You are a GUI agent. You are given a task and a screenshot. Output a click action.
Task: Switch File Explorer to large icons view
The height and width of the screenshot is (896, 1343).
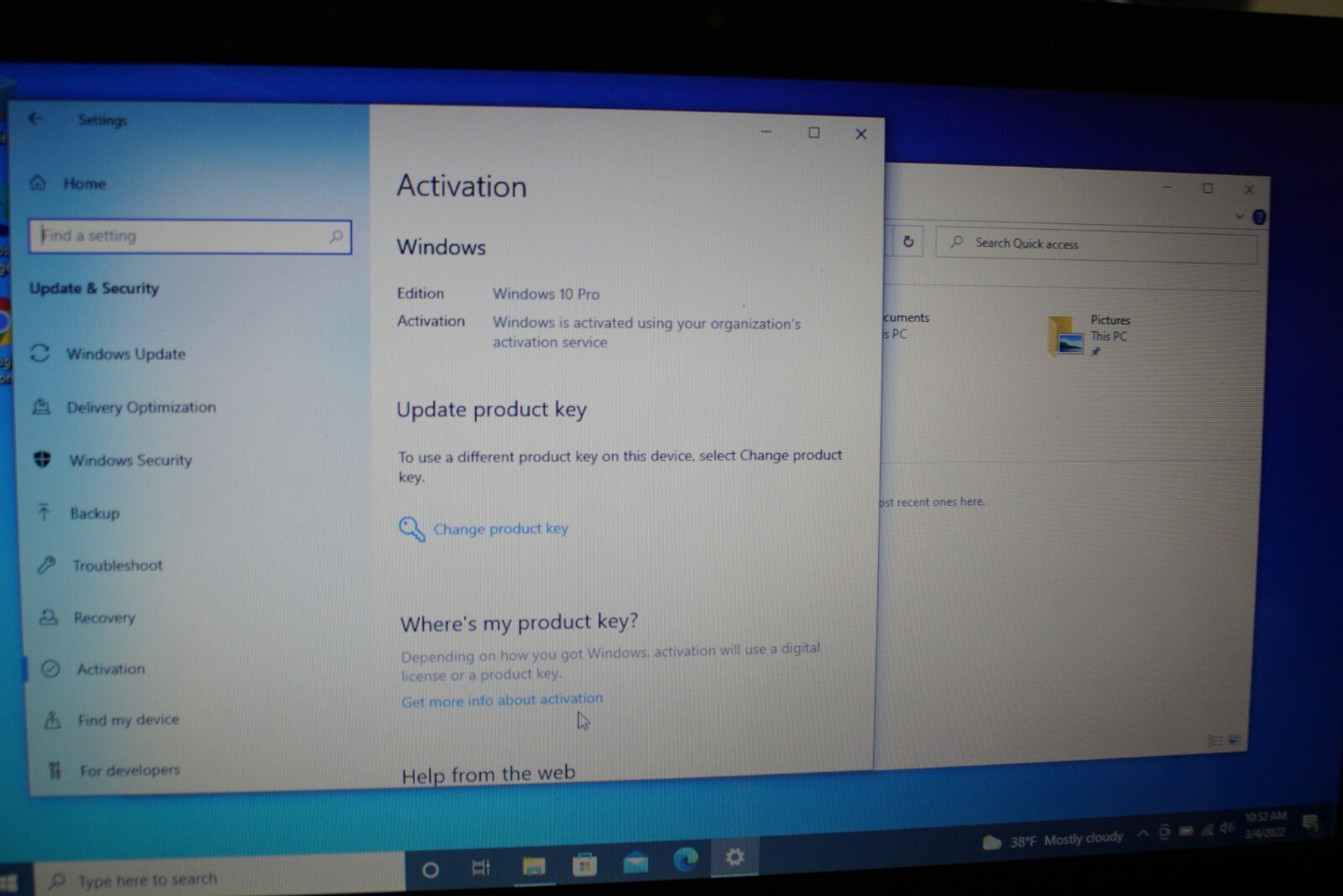click(1234, 740)
